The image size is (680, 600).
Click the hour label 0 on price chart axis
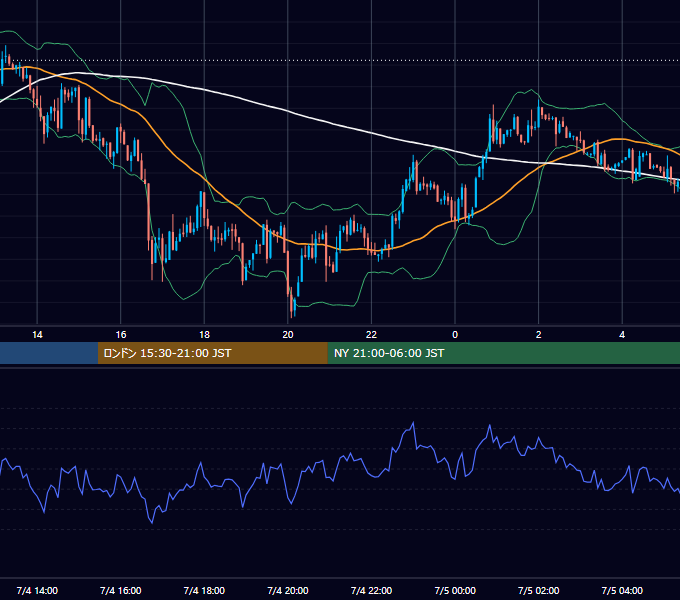point(455,335)
